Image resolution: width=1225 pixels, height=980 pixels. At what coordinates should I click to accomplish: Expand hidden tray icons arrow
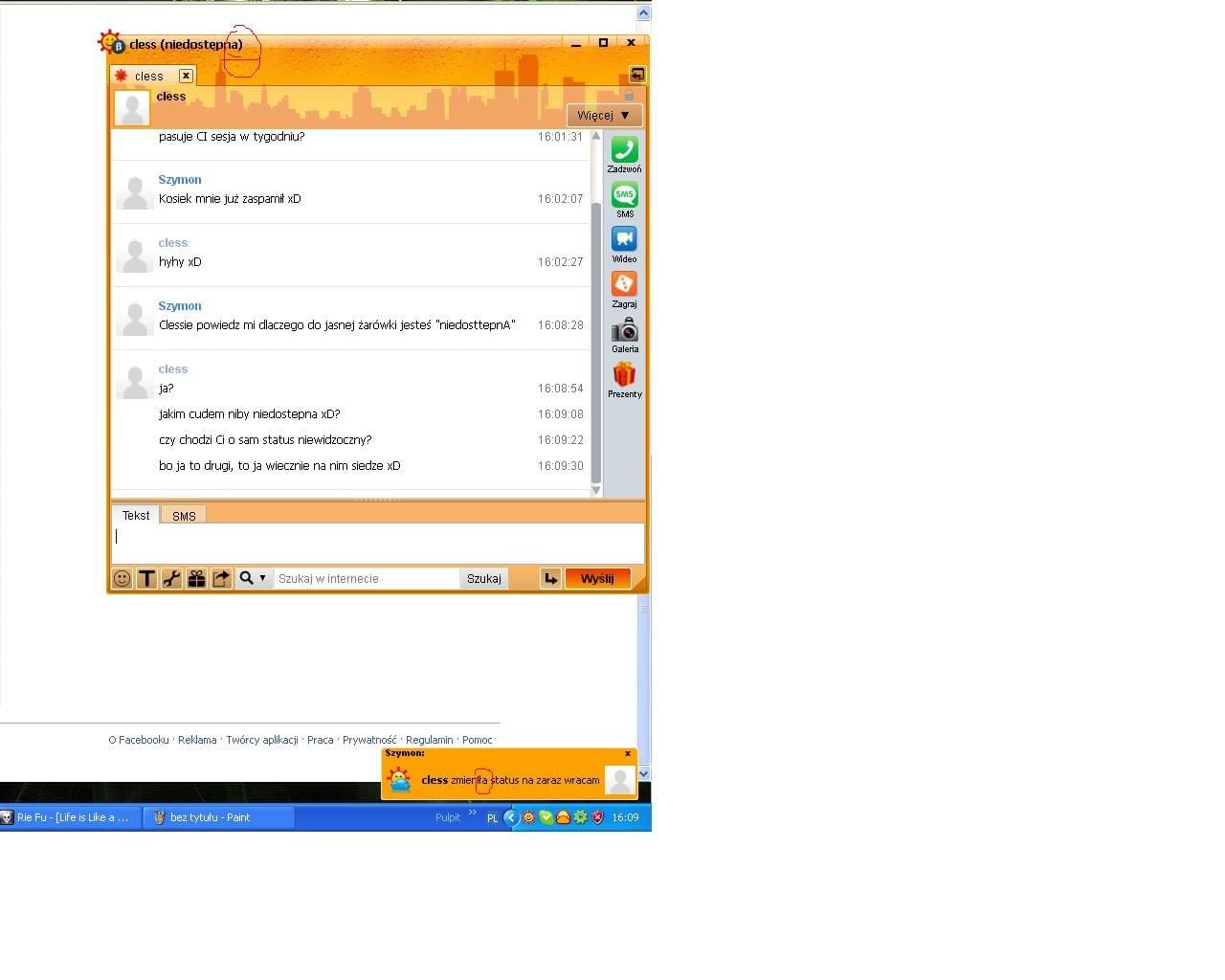coord(511,817)
